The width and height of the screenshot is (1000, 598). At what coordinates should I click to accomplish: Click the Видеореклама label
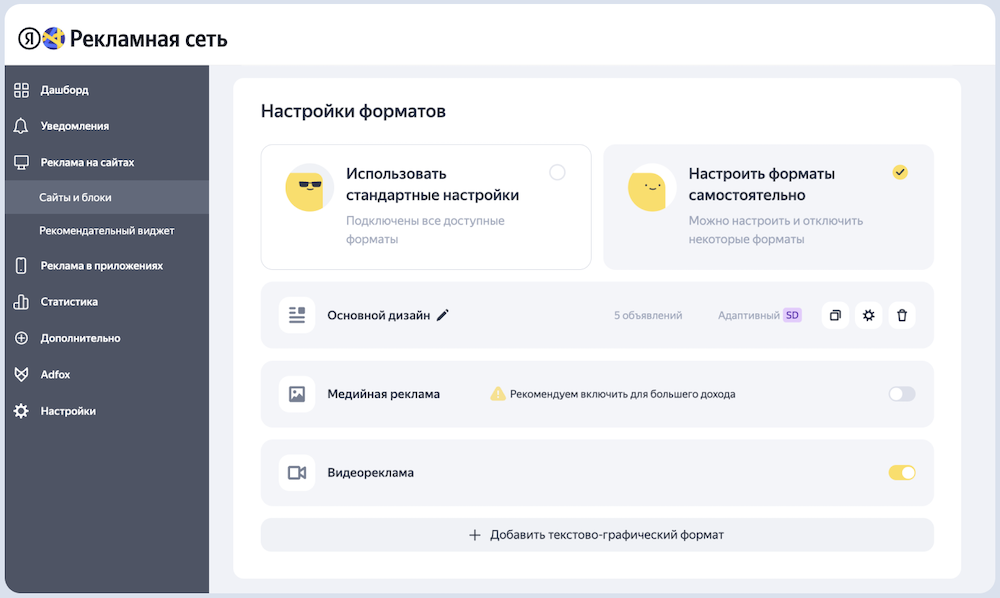click(x=371, y=472)
